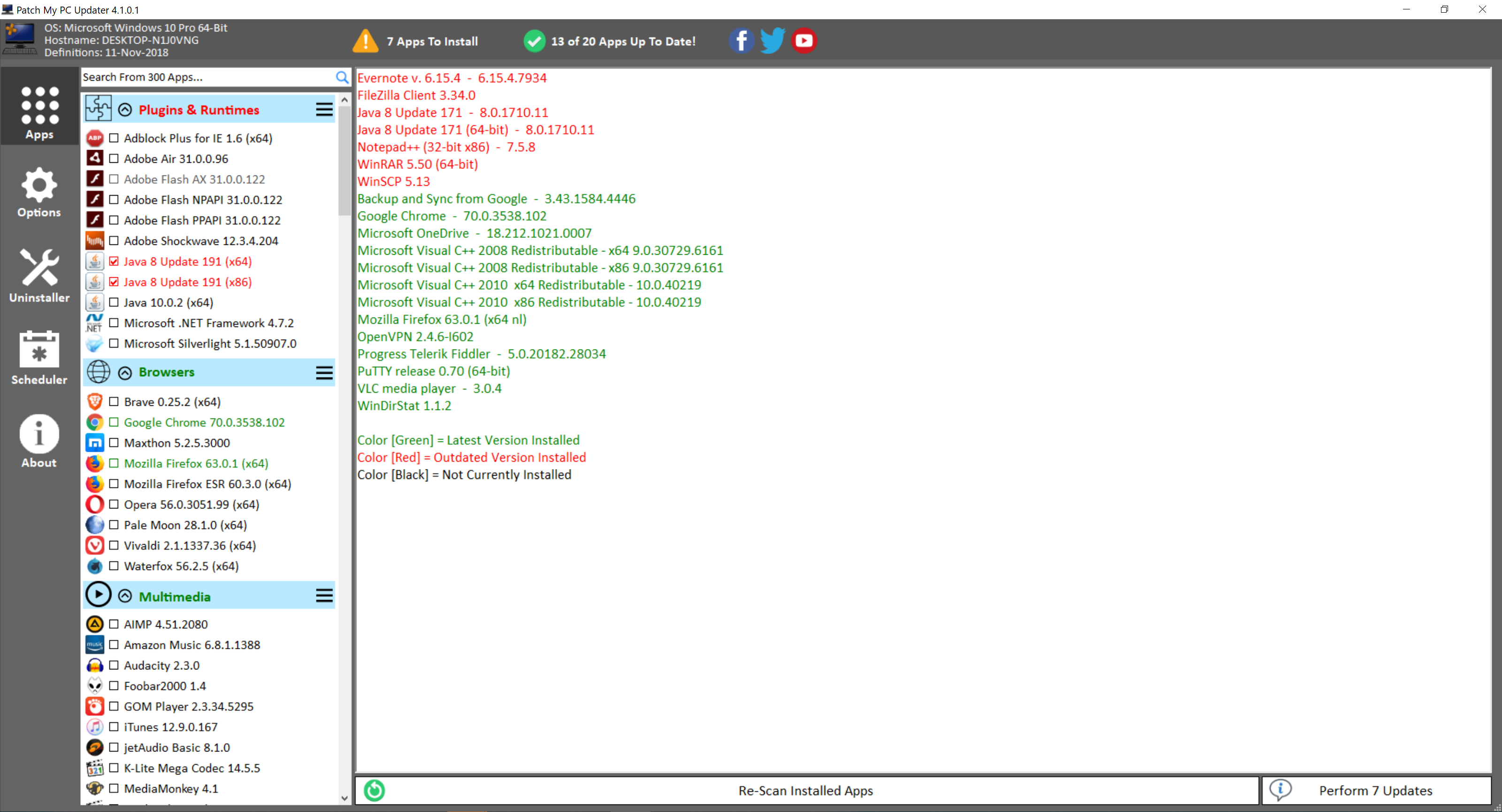The image size is (1502, 812).
Task: Click the app list scrollbar thumb
Action: tap(344, 160)
